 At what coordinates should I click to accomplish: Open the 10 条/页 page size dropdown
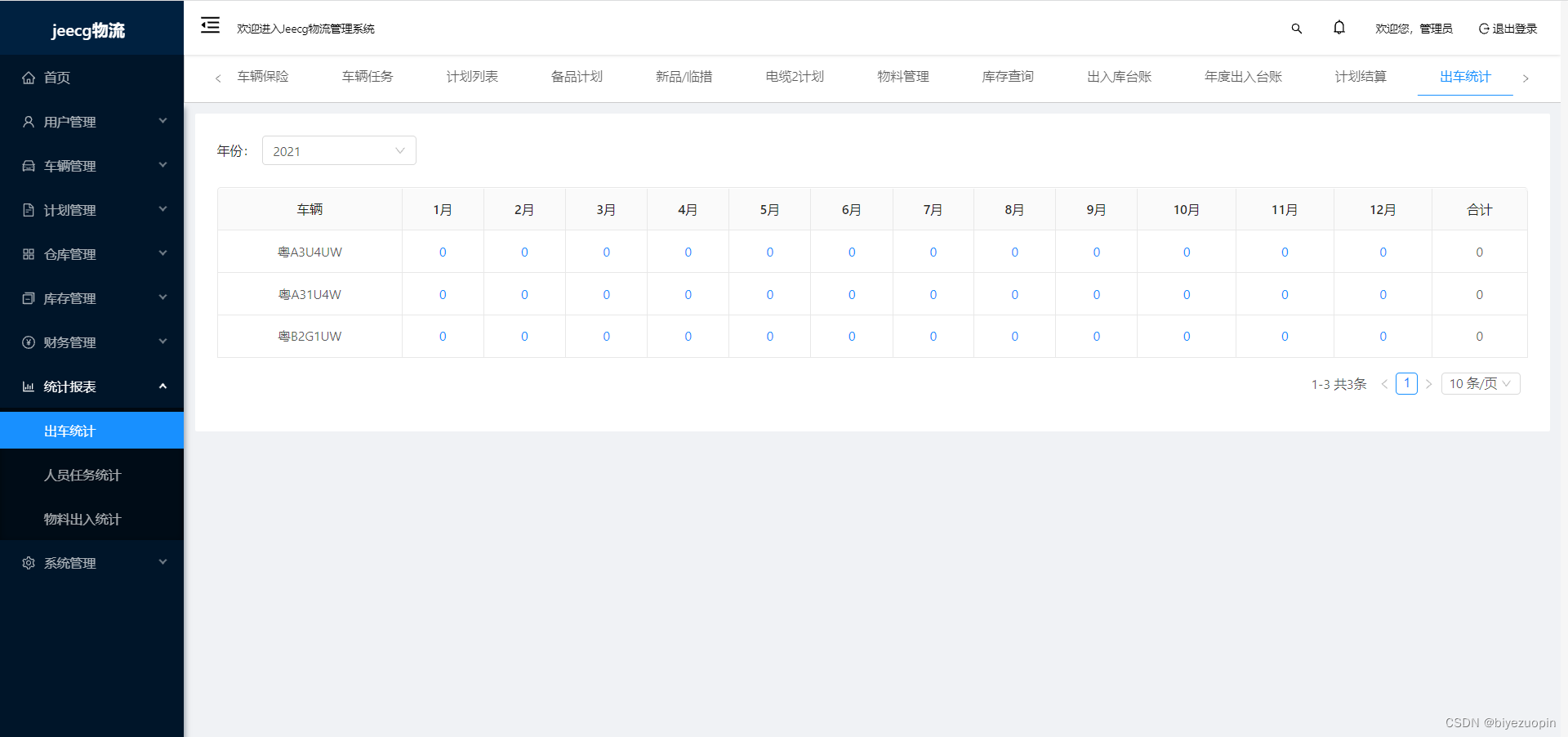point(1481,384)
